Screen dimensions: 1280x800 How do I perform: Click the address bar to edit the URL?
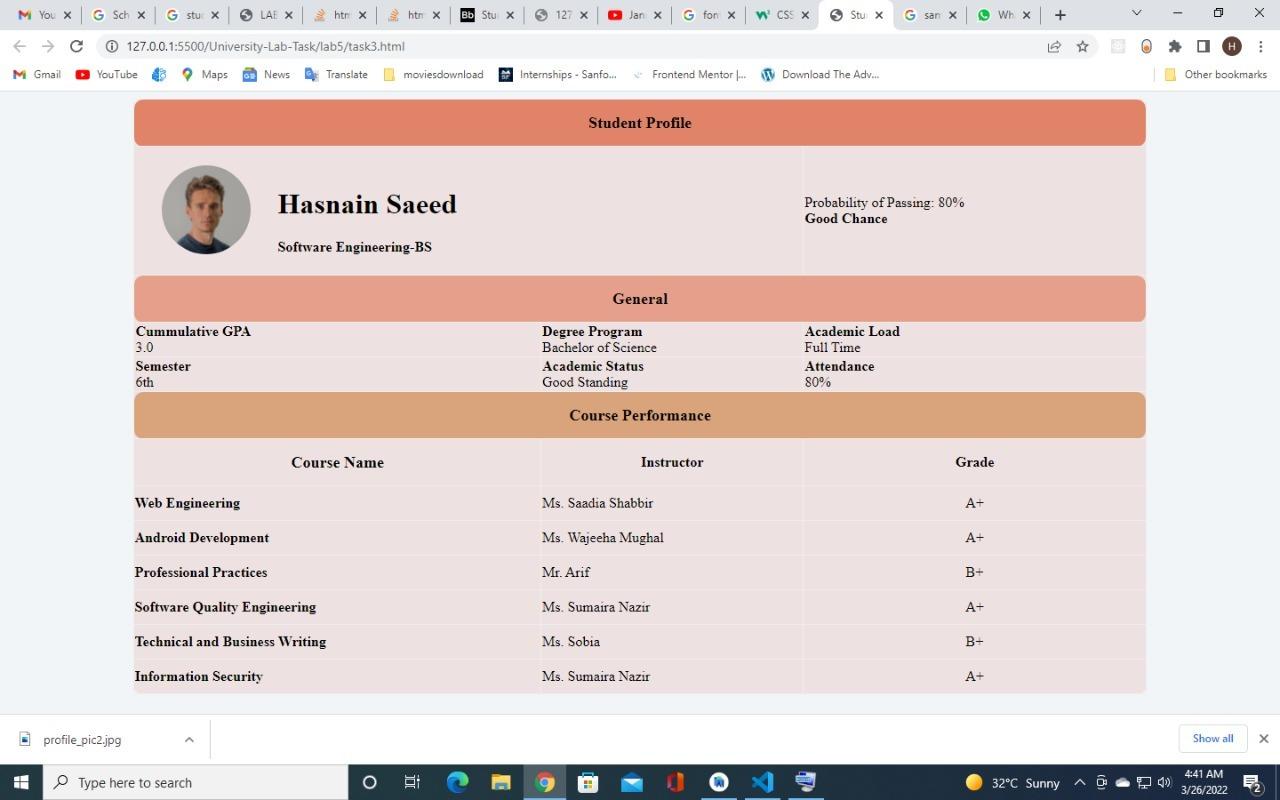pyautogui.click(x=400, y=46)
